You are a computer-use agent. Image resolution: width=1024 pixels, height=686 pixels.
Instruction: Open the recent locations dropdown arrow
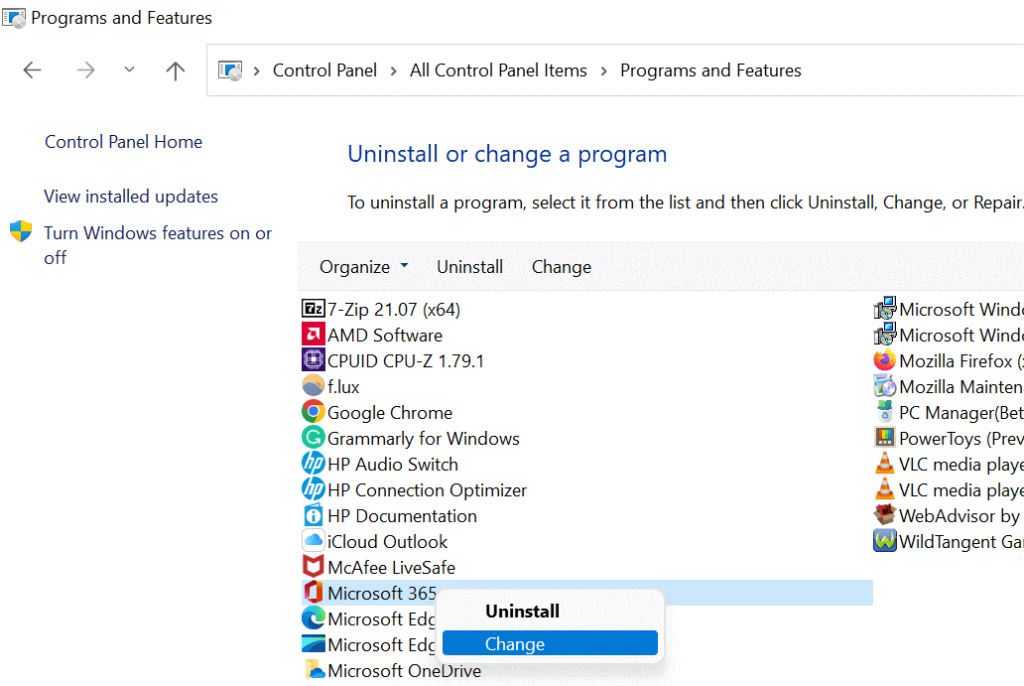coord(129,69)
